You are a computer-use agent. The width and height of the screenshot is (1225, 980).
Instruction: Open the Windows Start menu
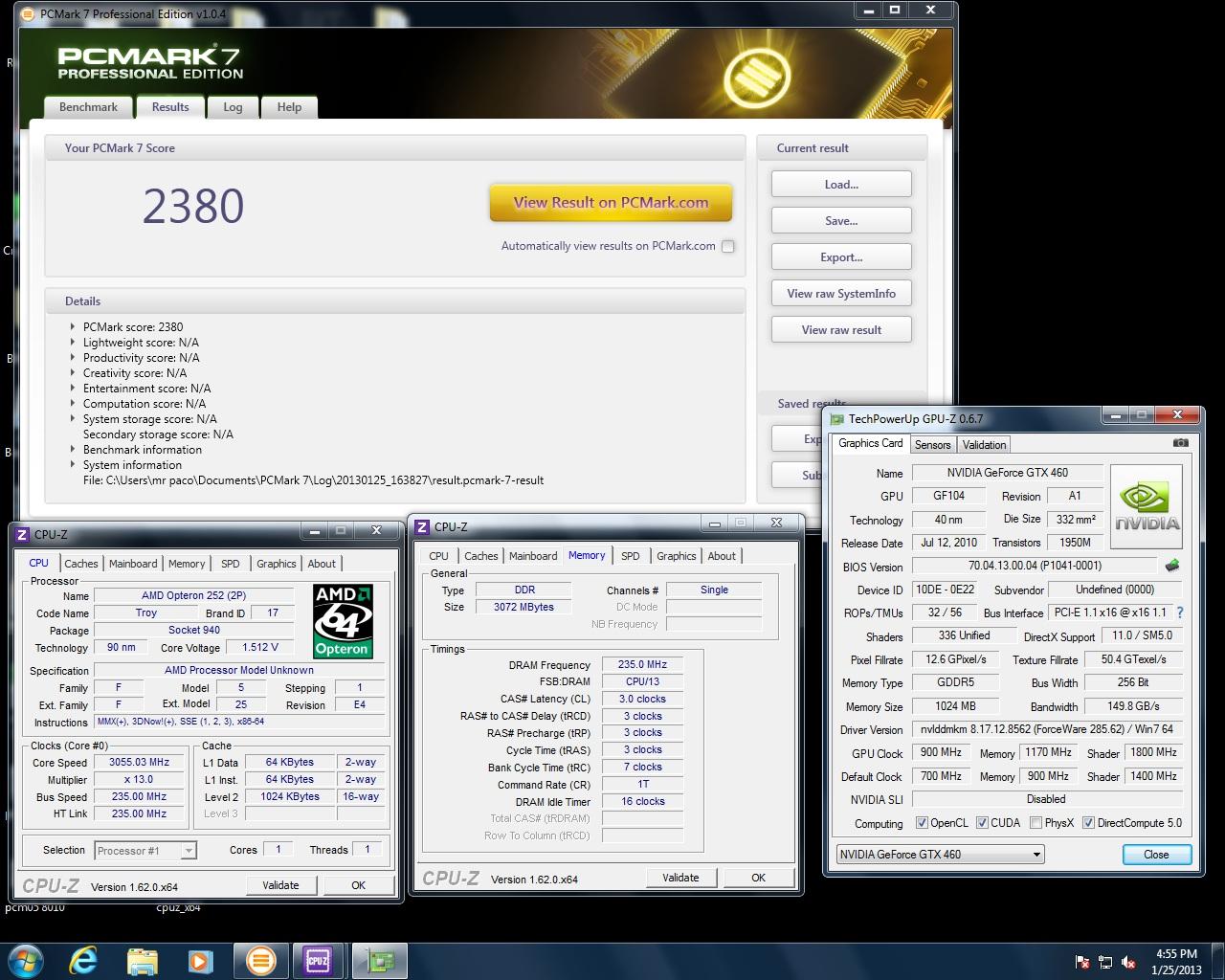25,960
